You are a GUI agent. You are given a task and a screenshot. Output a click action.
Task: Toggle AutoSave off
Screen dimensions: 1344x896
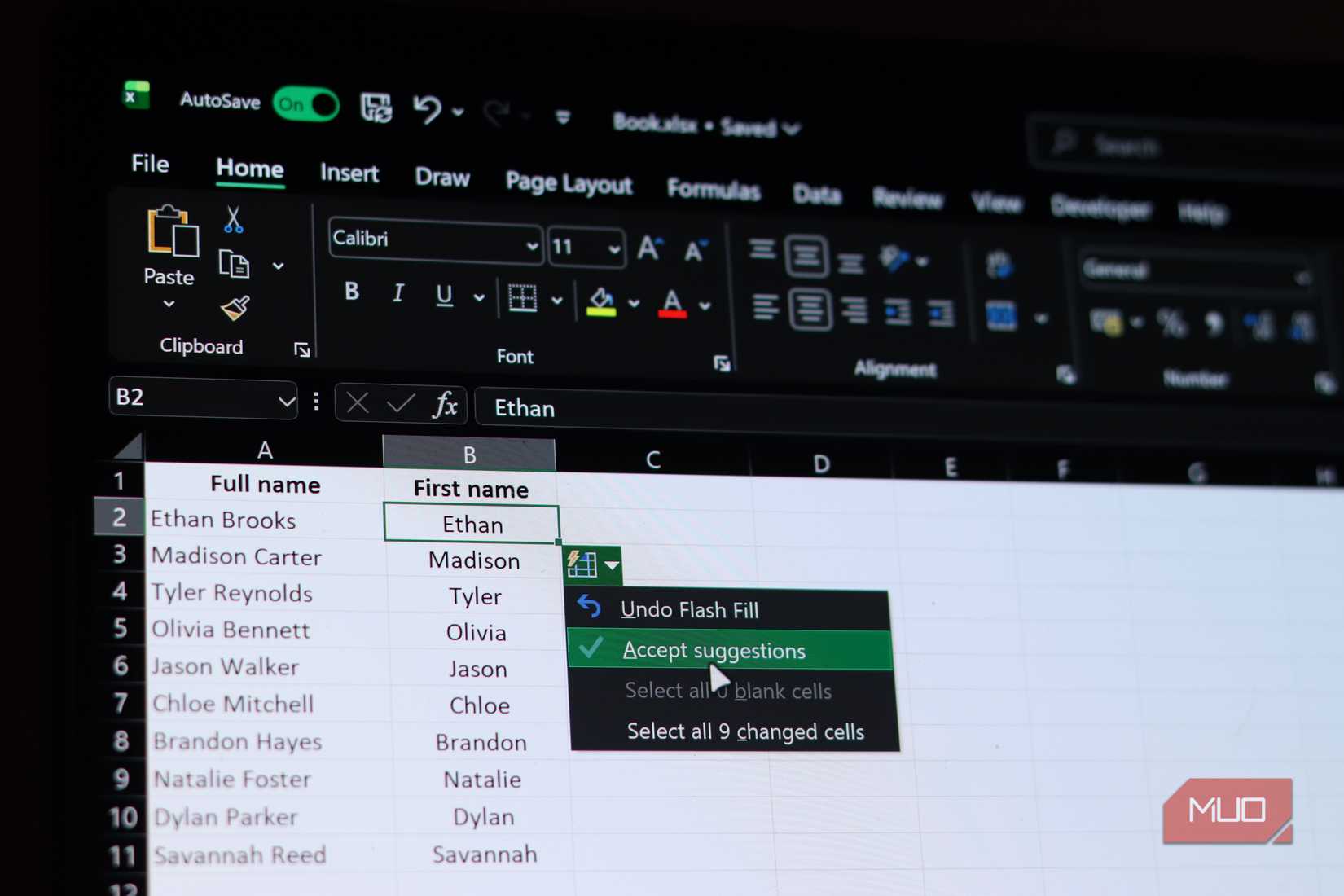point(306,104)
